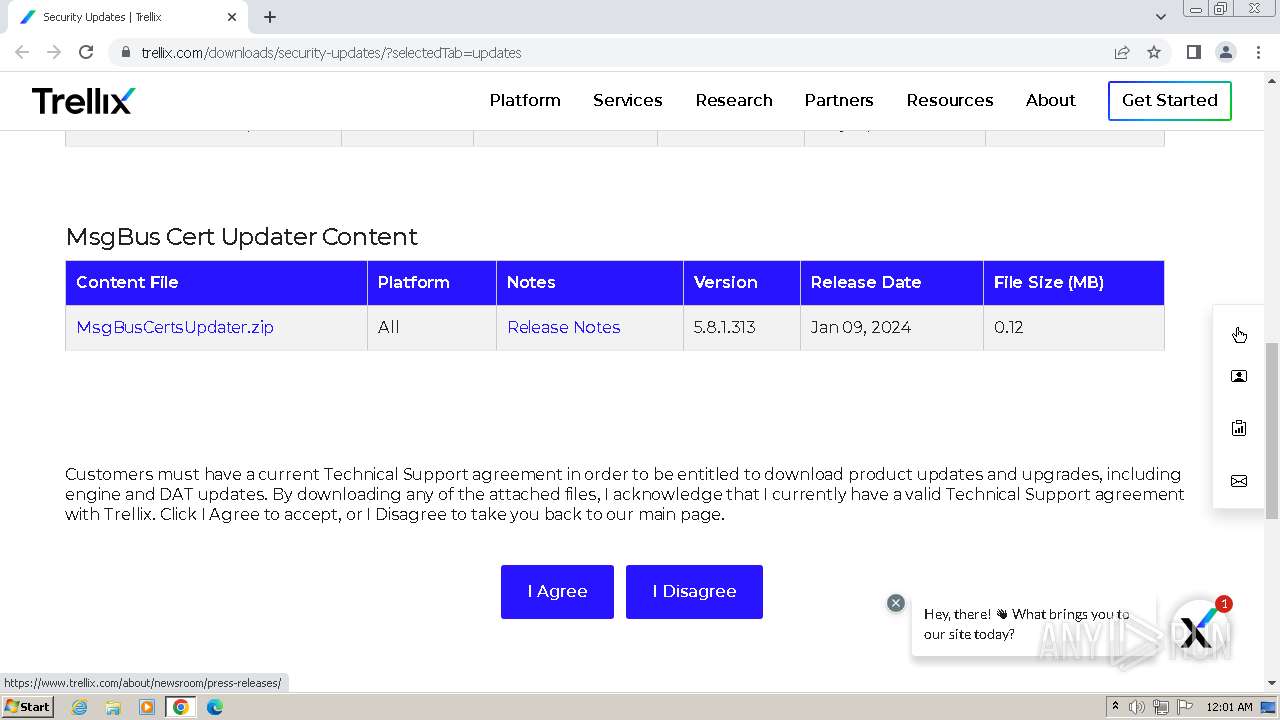Open the Action Center flag icon
1280x720 pixels.
1185,707
